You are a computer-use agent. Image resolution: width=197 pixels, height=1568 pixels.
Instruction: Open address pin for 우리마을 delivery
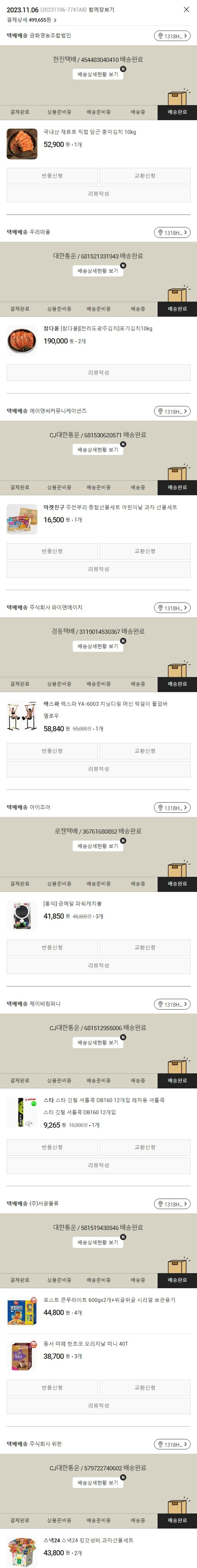(172, 232)
